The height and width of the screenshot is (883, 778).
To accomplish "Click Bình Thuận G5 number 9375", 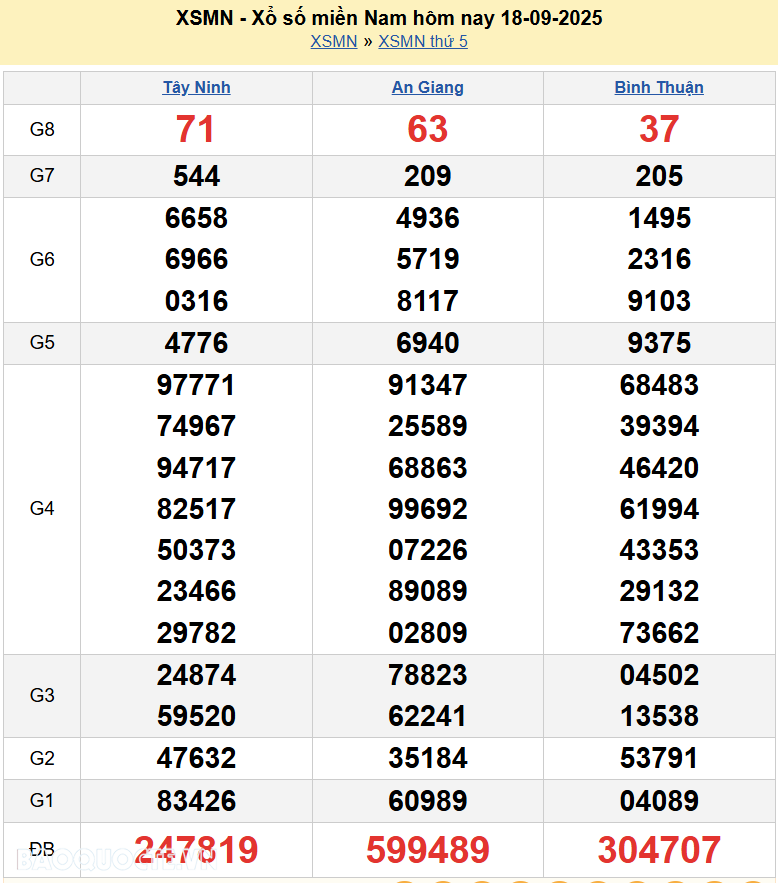I will [x=659, y=343].
